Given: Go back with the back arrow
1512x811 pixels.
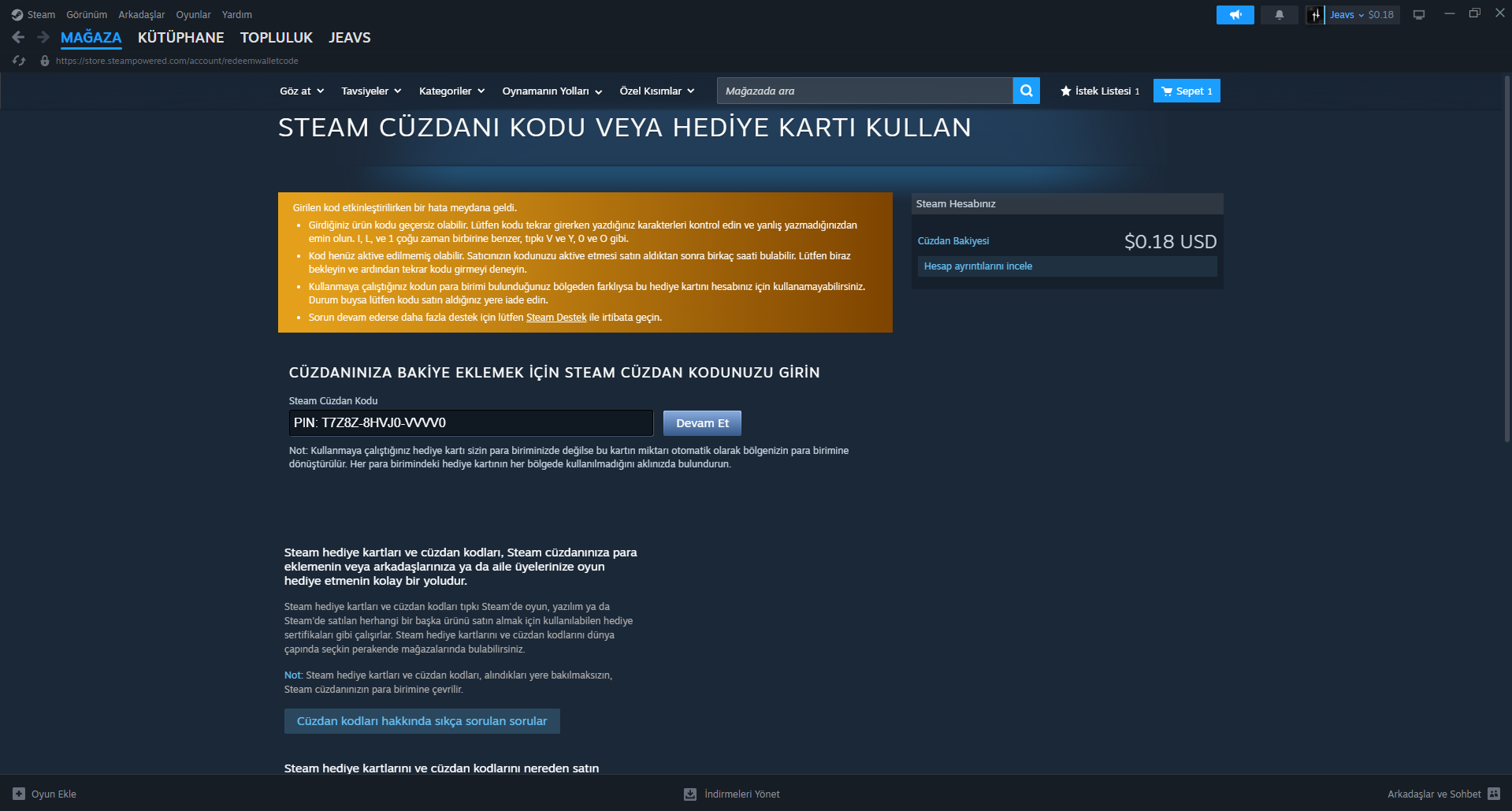Looking at the screenshot, I should coord(19,37).
